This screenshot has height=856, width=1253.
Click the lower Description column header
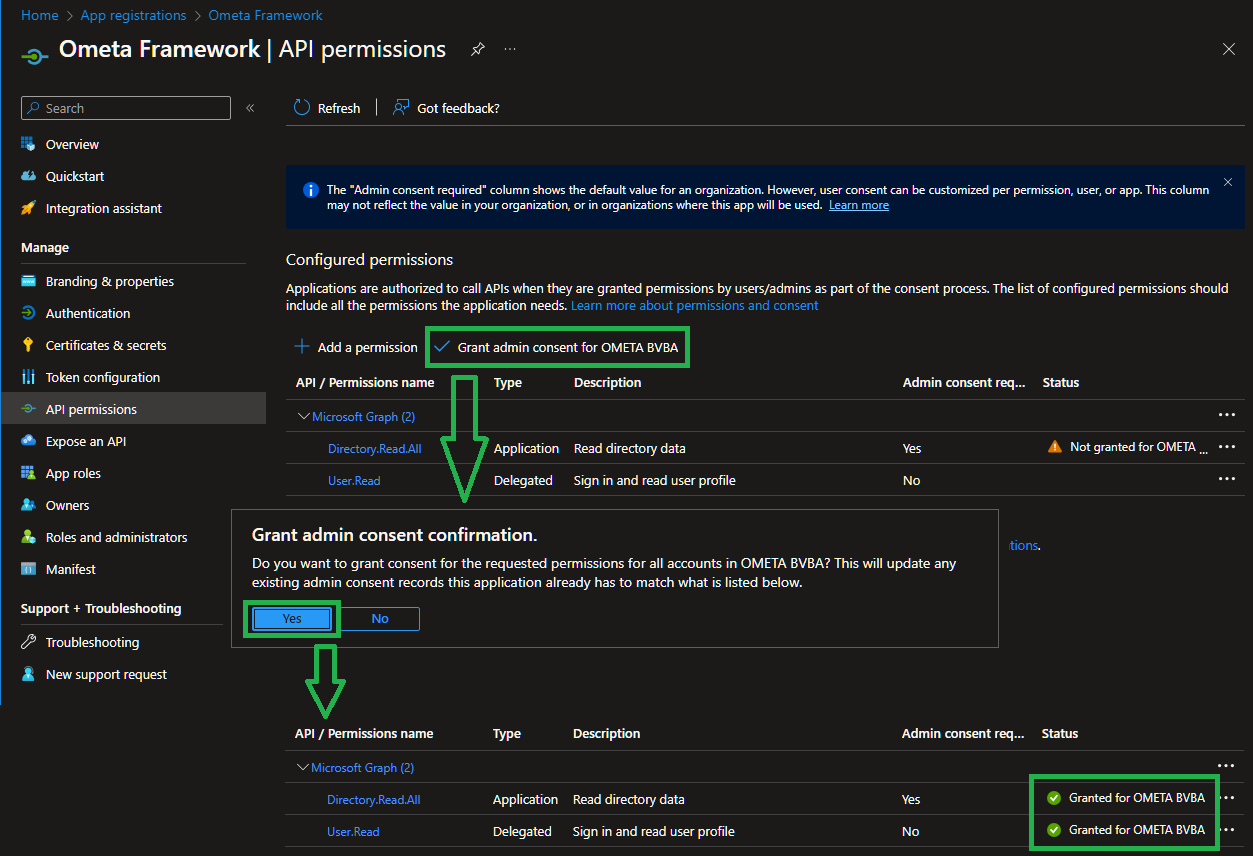click(x=607, y=733)
